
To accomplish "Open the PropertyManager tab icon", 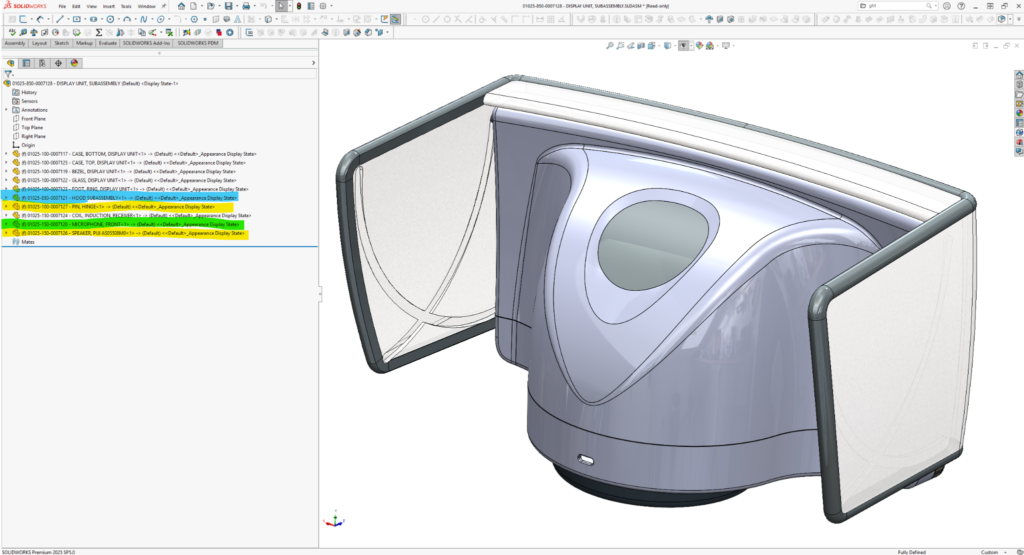I will click(x=26, y=63).
